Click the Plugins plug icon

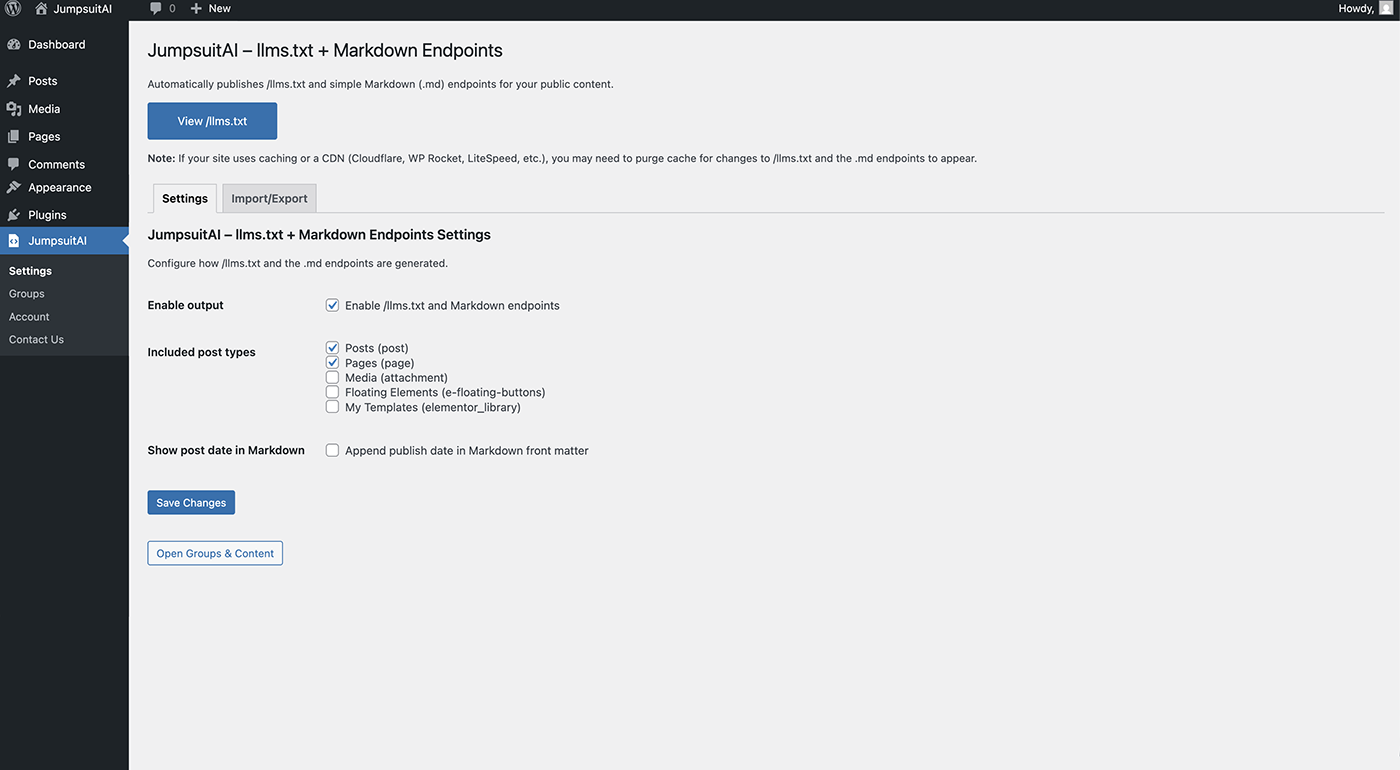pyautogui.click(x=14, y=215)
